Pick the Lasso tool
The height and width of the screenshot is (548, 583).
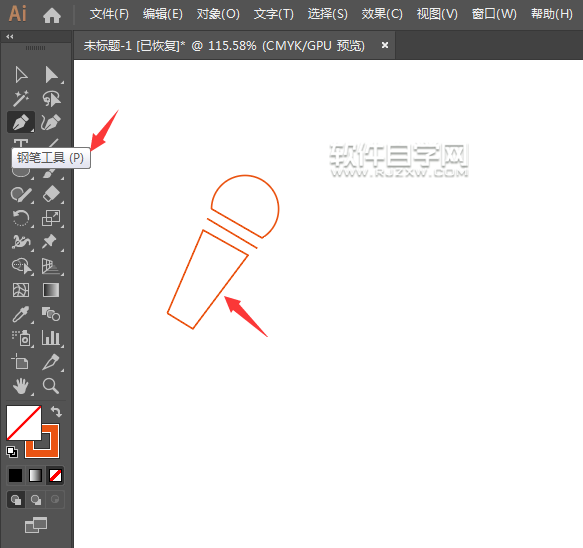(51, 99)
